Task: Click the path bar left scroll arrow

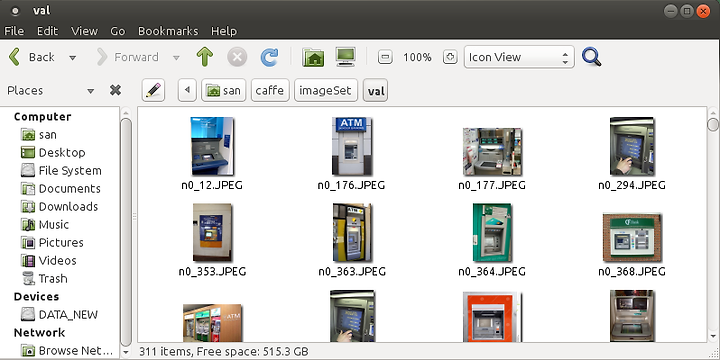Action: (x=187, y=90)
